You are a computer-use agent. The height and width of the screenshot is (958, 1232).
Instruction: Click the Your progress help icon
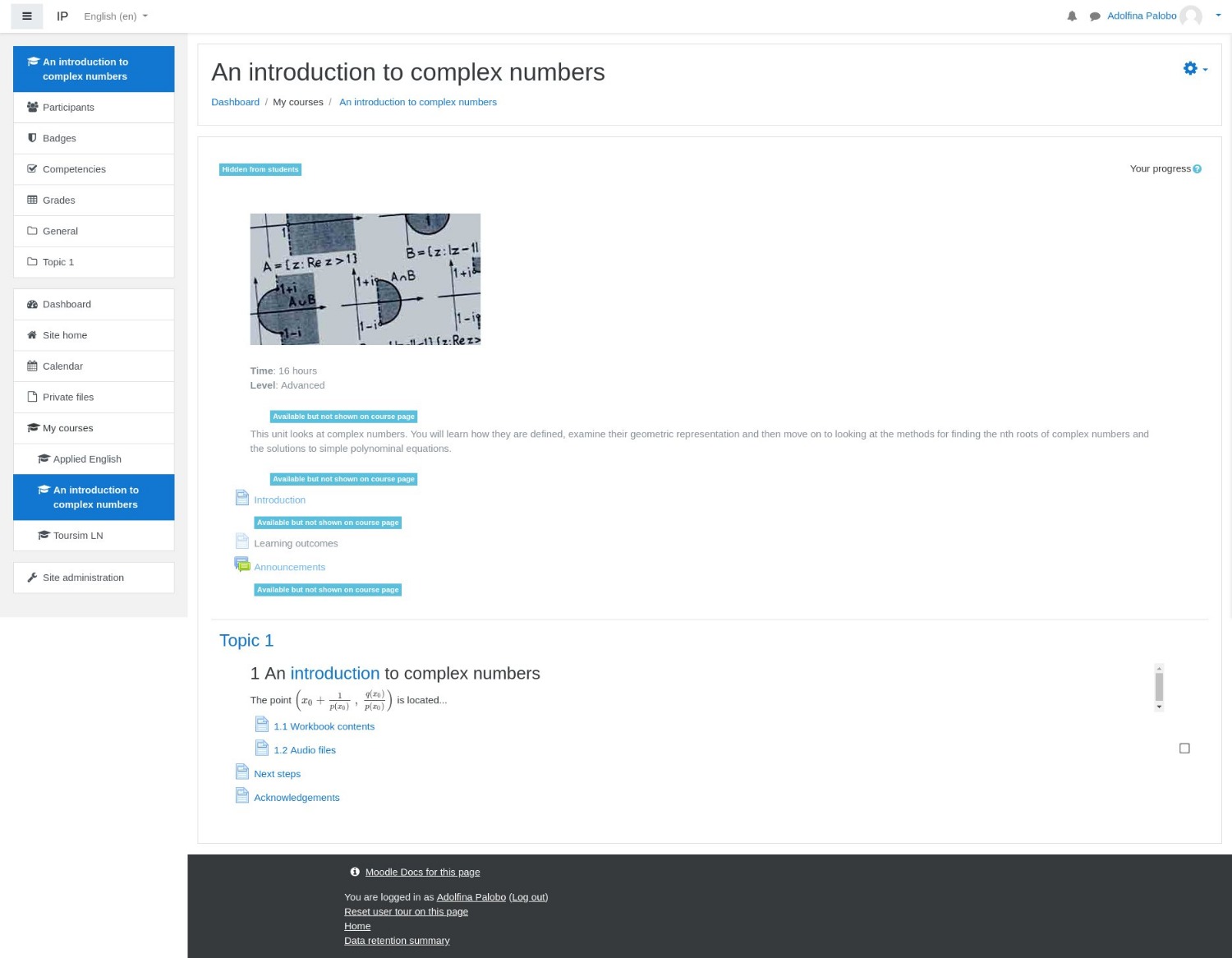click(1197, 169)
